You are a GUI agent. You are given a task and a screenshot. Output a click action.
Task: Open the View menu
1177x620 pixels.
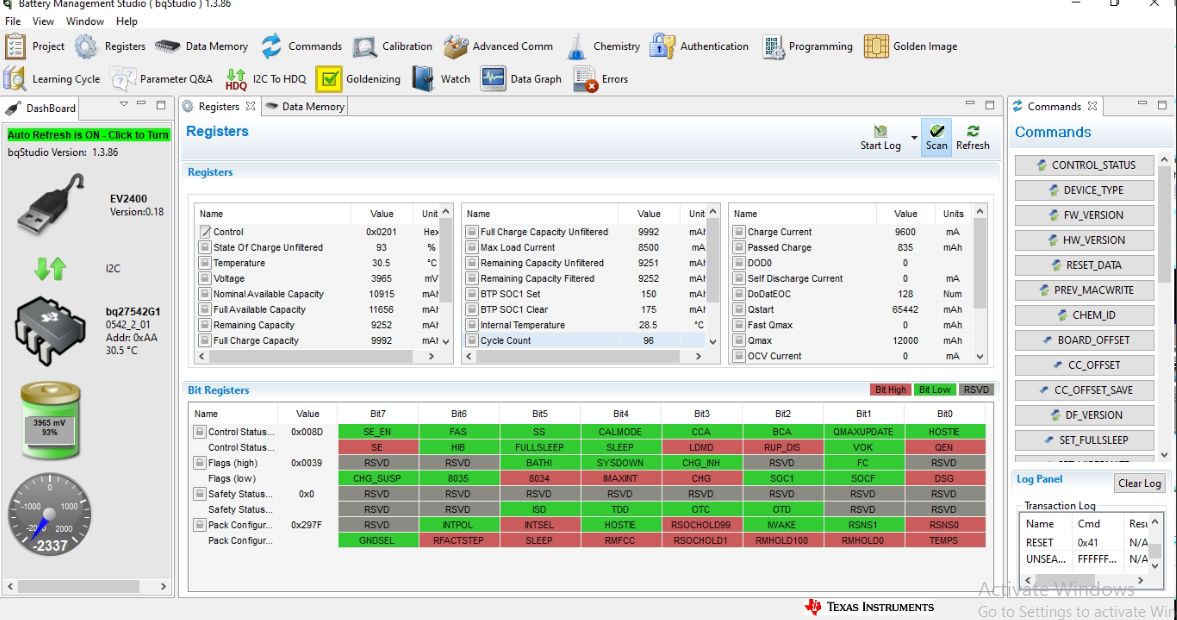[43, 21]
